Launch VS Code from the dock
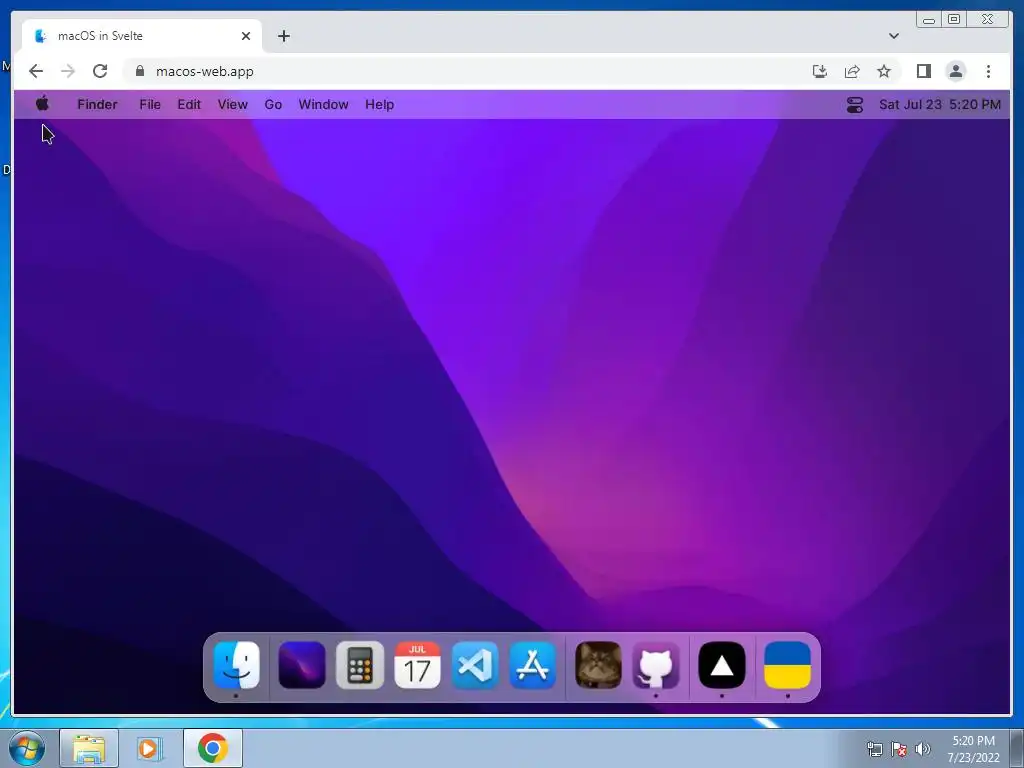The image size is (1024, 768). click(475, 665)
